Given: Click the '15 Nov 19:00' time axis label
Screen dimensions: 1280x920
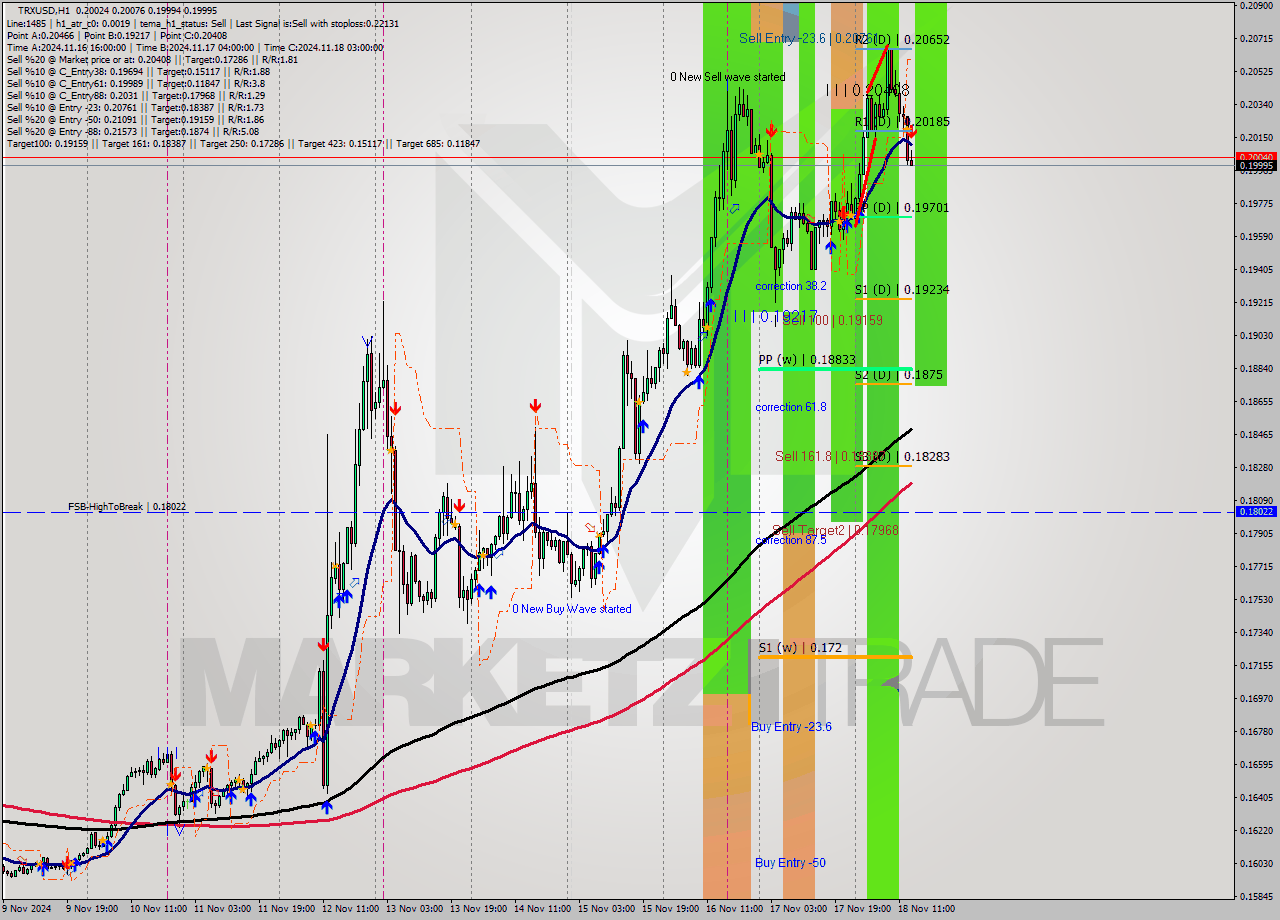Looking at the screenshot, I should point(669,910).
